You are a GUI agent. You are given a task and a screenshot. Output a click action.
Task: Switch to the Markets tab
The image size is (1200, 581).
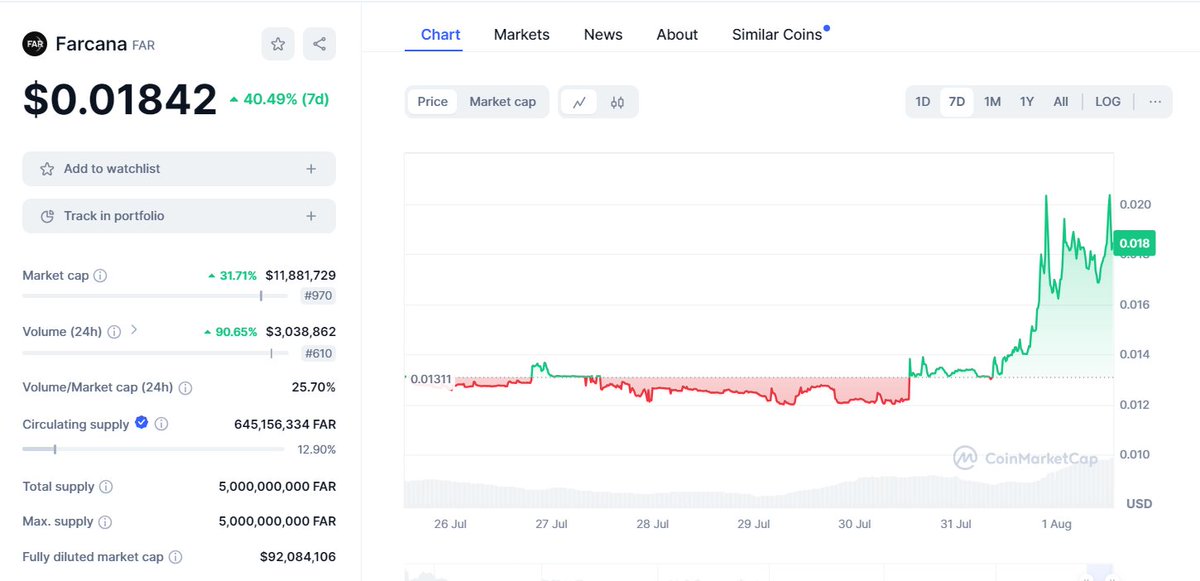point(521,34)
